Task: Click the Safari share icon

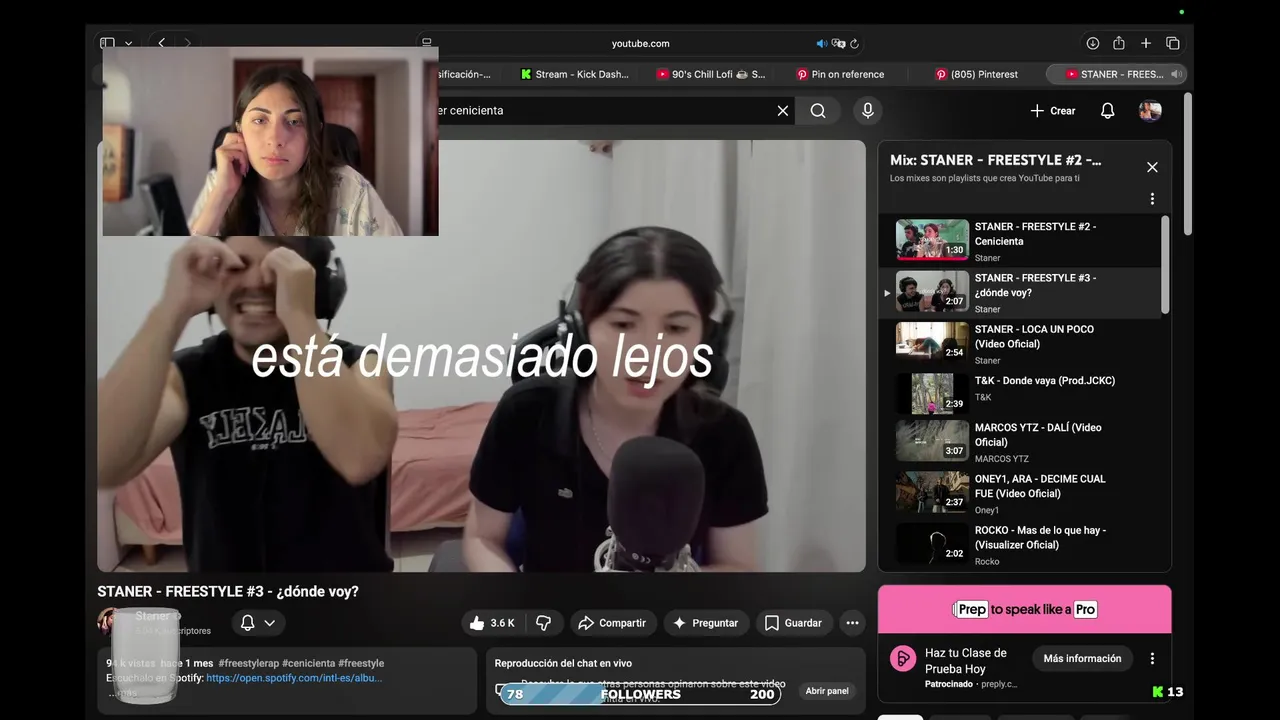Action: [x=1119, y=43]
